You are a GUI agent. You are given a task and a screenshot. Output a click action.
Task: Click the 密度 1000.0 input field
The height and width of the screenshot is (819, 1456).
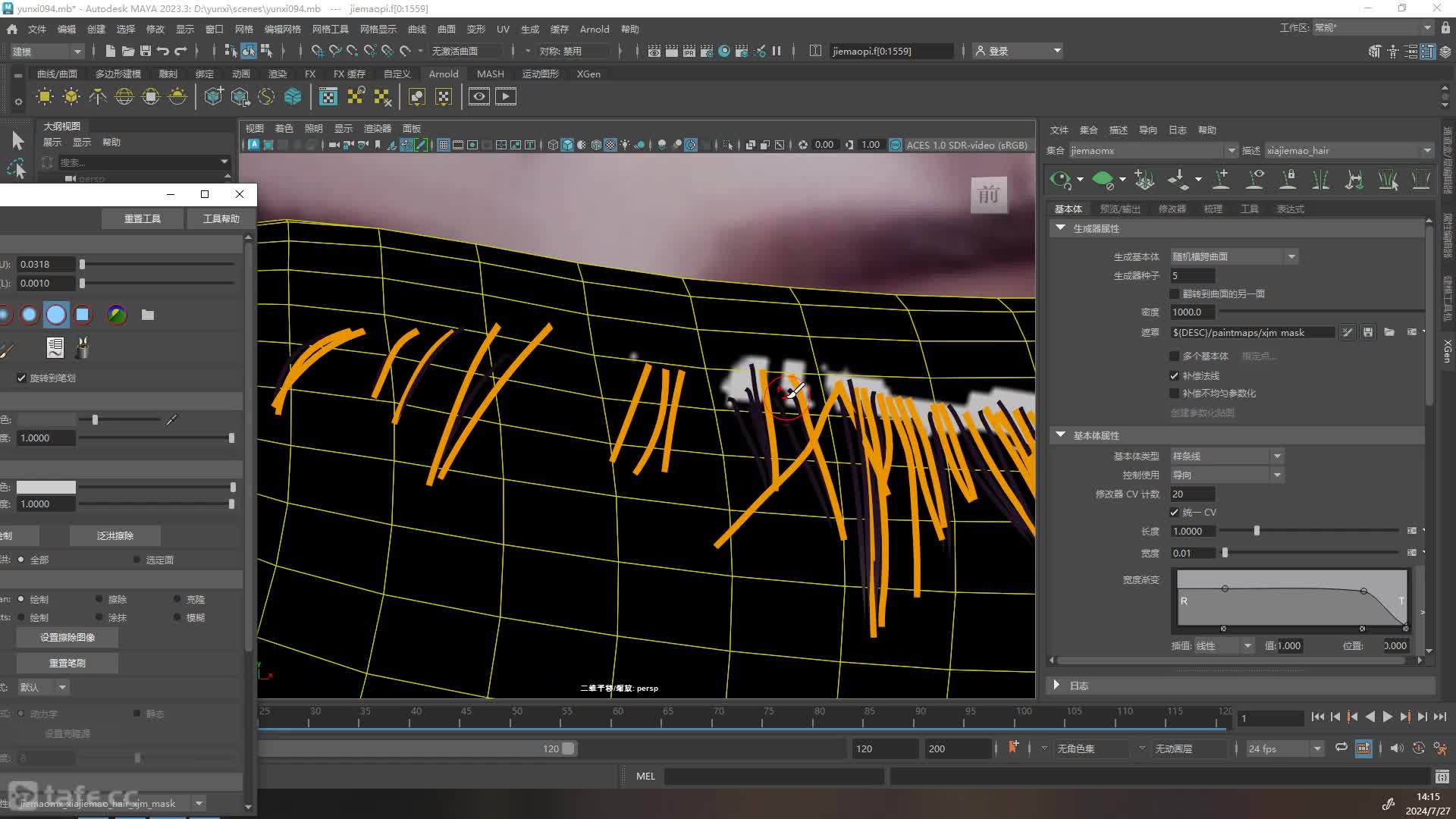pyautogui.click(x=1192, y=312)
